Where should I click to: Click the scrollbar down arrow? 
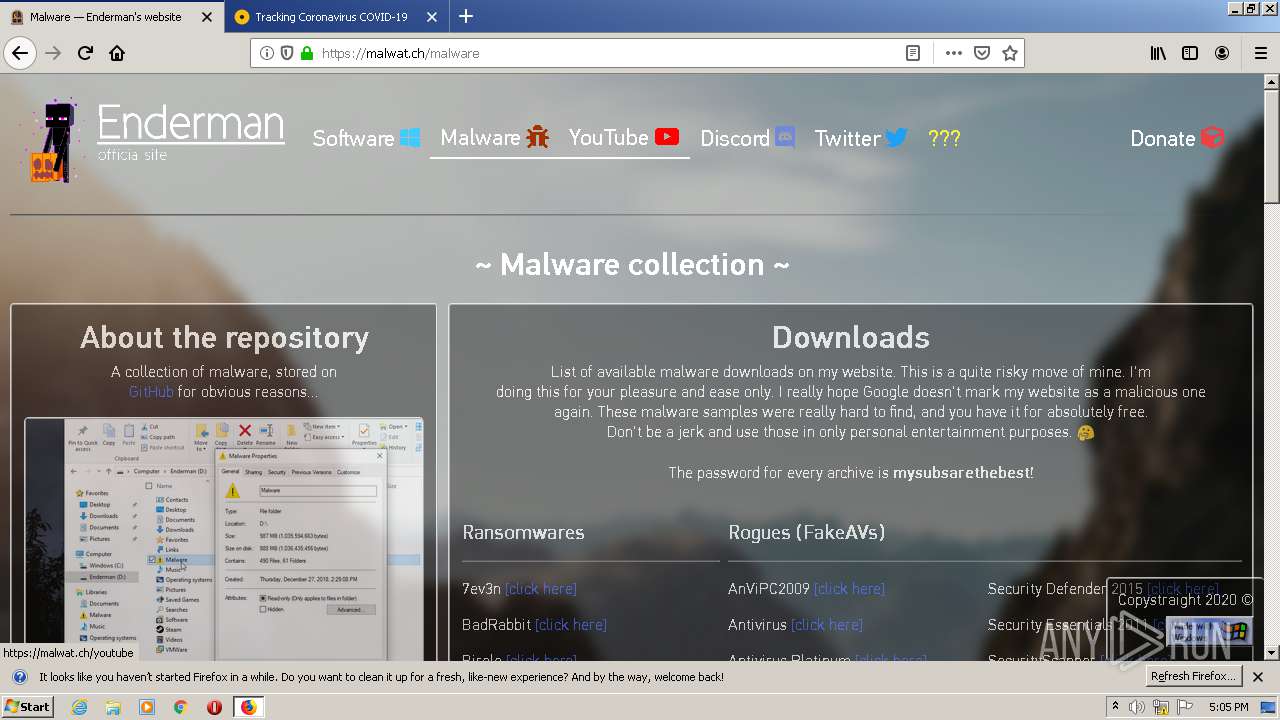tap(1272, 653)
